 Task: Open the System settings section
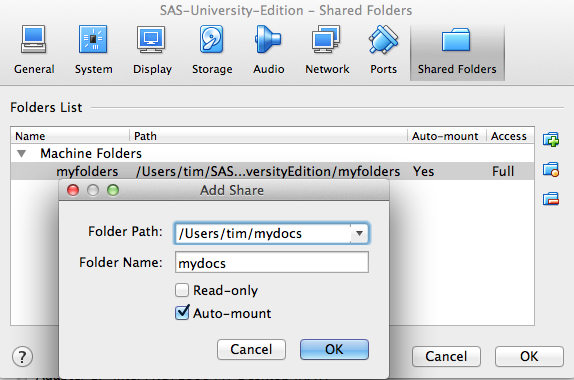93,50
